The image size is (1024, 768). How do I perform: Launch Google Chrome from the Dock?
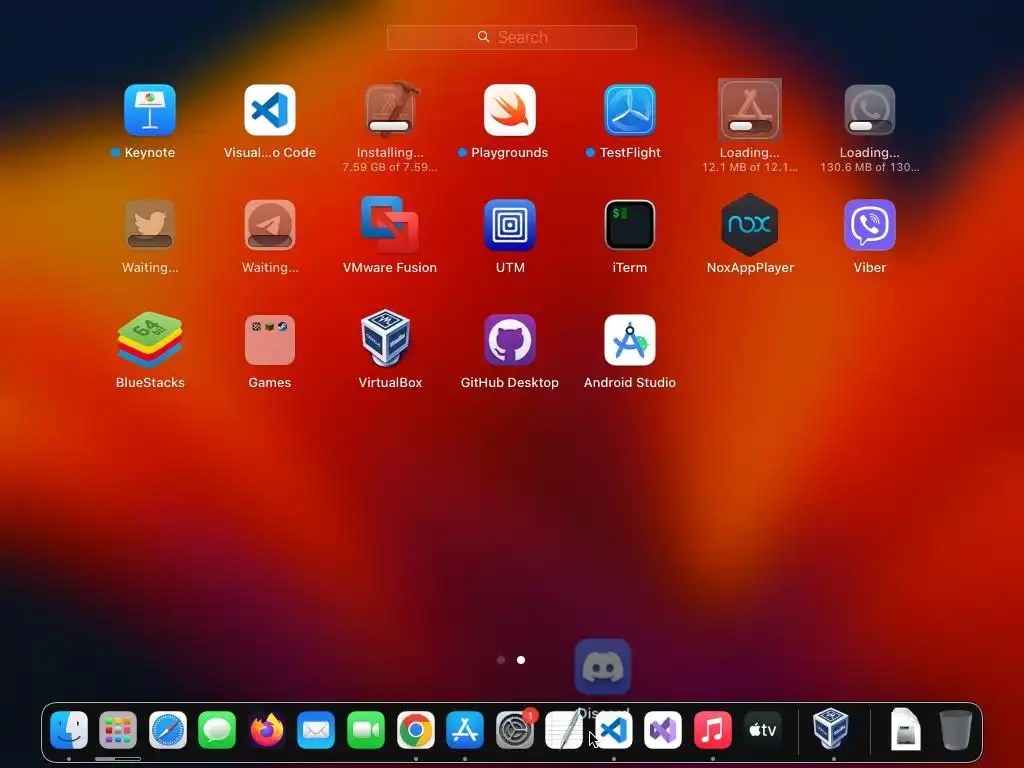tap(415, 729)
